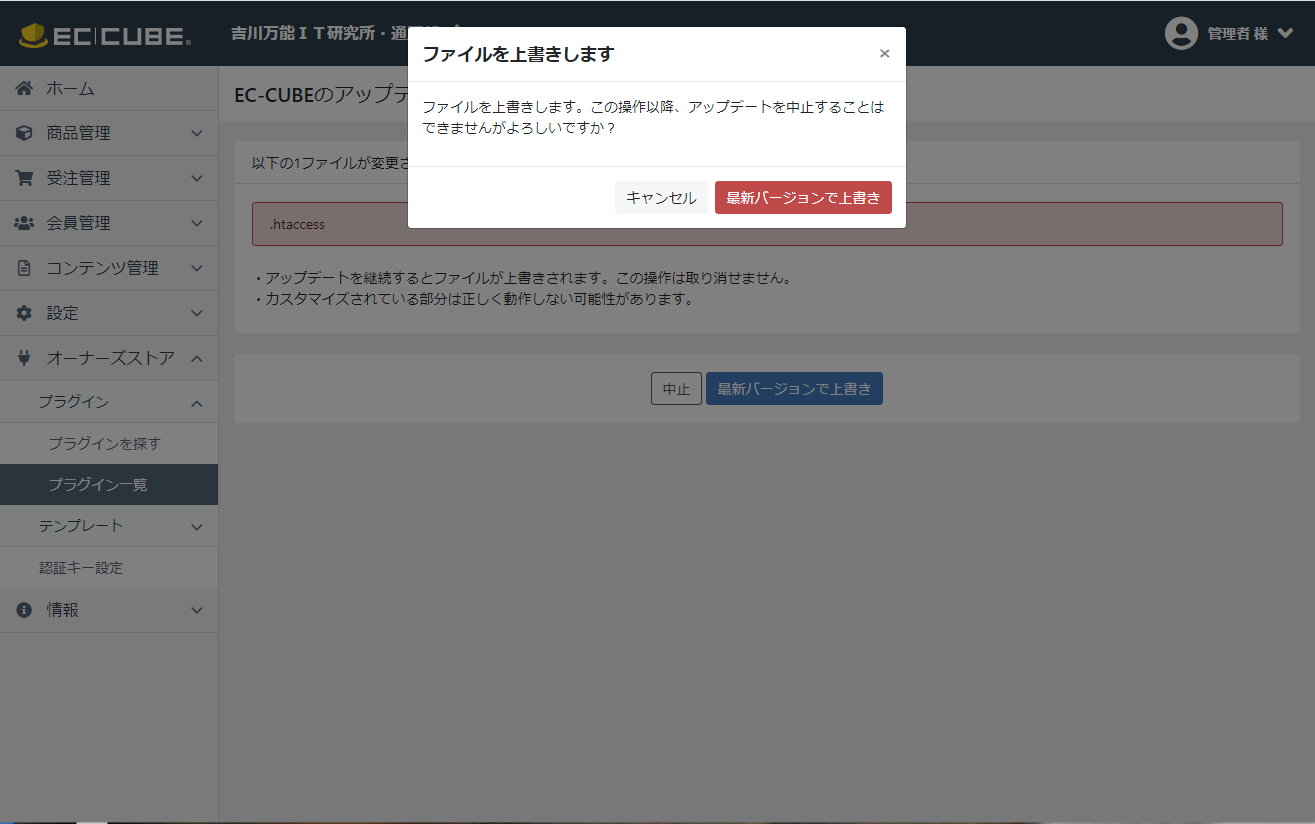Click the shopping cart icon for 受注管理
This screenshot has height=824, width=1315.
(24, 178)
